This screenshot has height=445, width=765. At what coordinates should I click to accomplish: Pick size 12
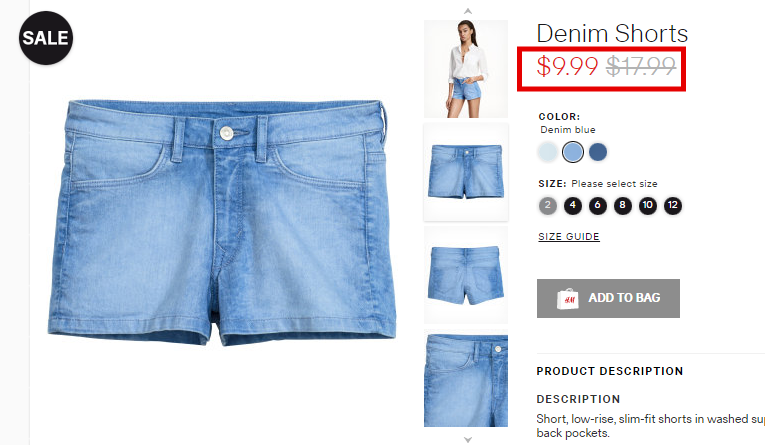(x=673, y=205)
